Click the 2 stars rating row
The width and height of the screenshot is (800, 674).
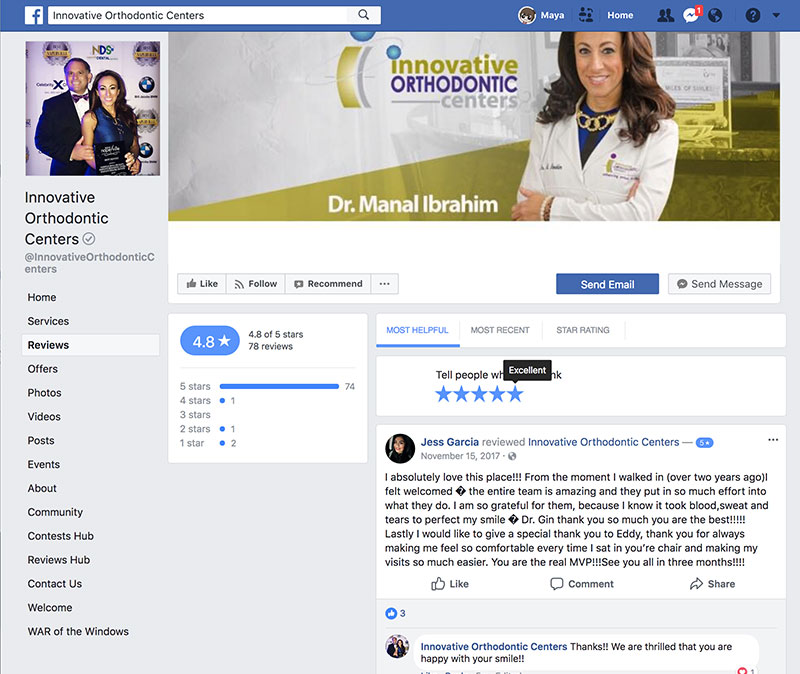point(208,429)
